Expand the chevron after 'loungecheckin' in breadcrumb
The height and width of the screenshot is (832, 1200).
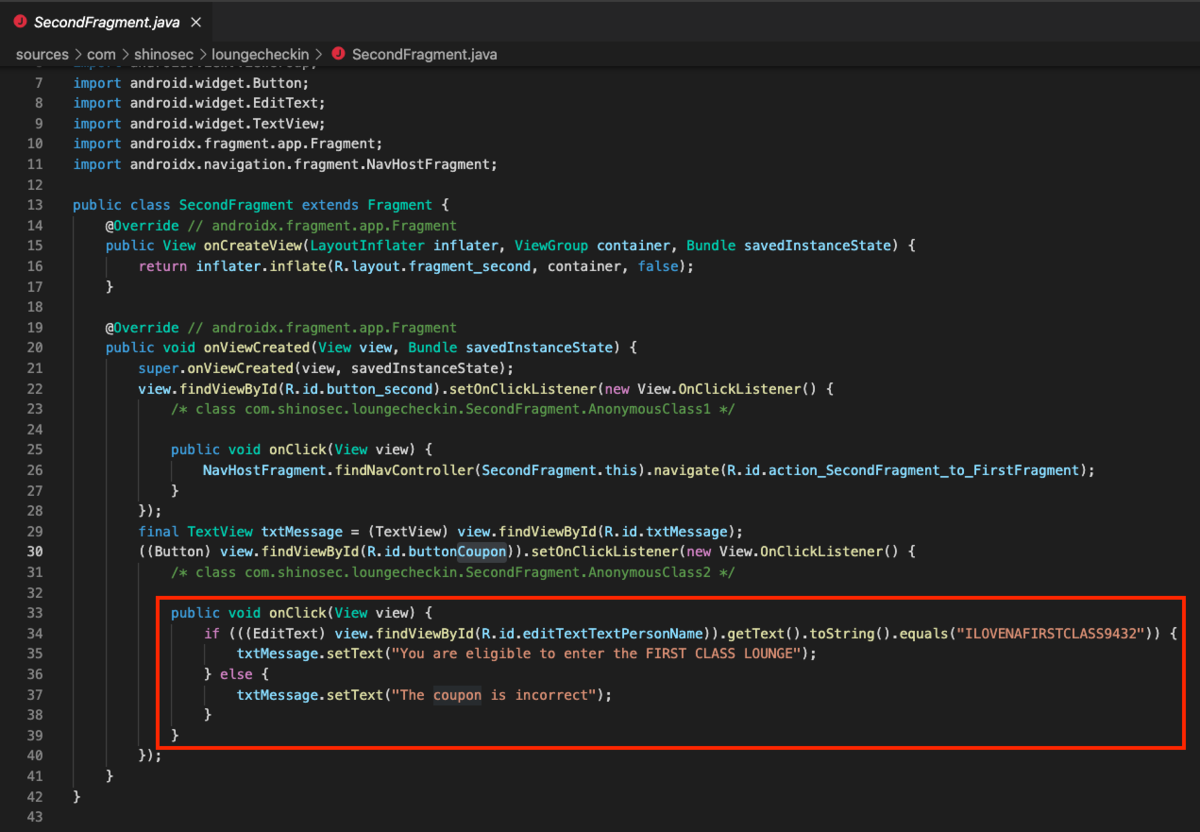pos(319,54)
